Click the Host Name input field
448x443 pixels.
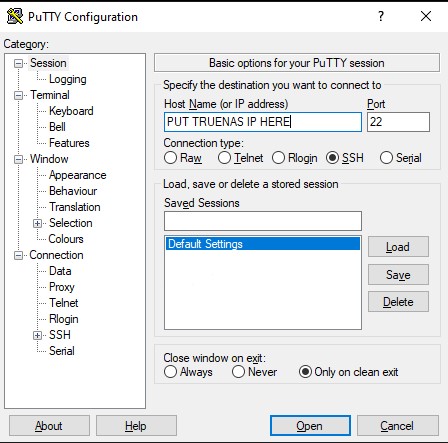point(263,122)
